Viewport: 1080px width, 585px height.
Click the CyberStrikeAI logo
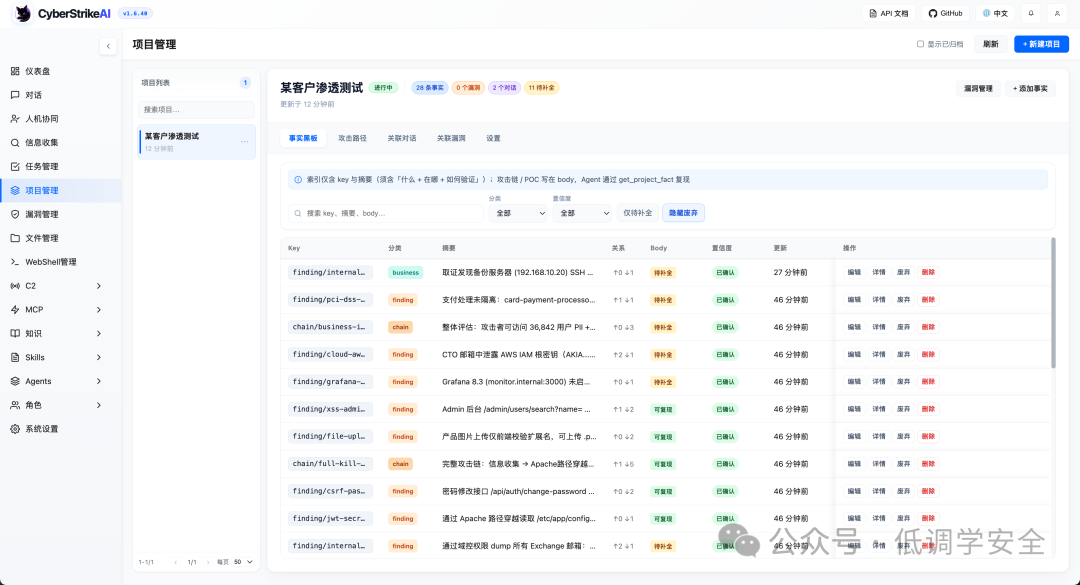pos(63,13)
